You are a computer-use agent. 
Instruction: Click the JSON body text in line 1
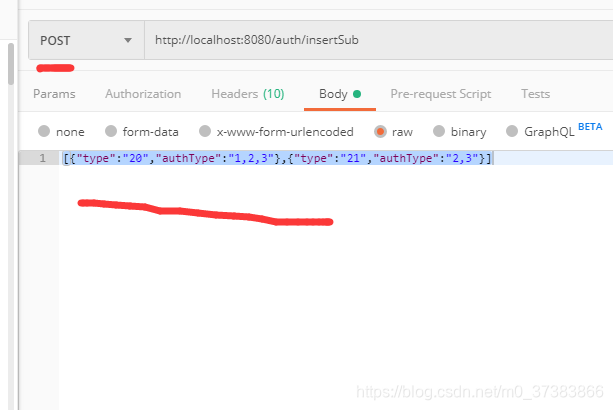click(278, 158)
